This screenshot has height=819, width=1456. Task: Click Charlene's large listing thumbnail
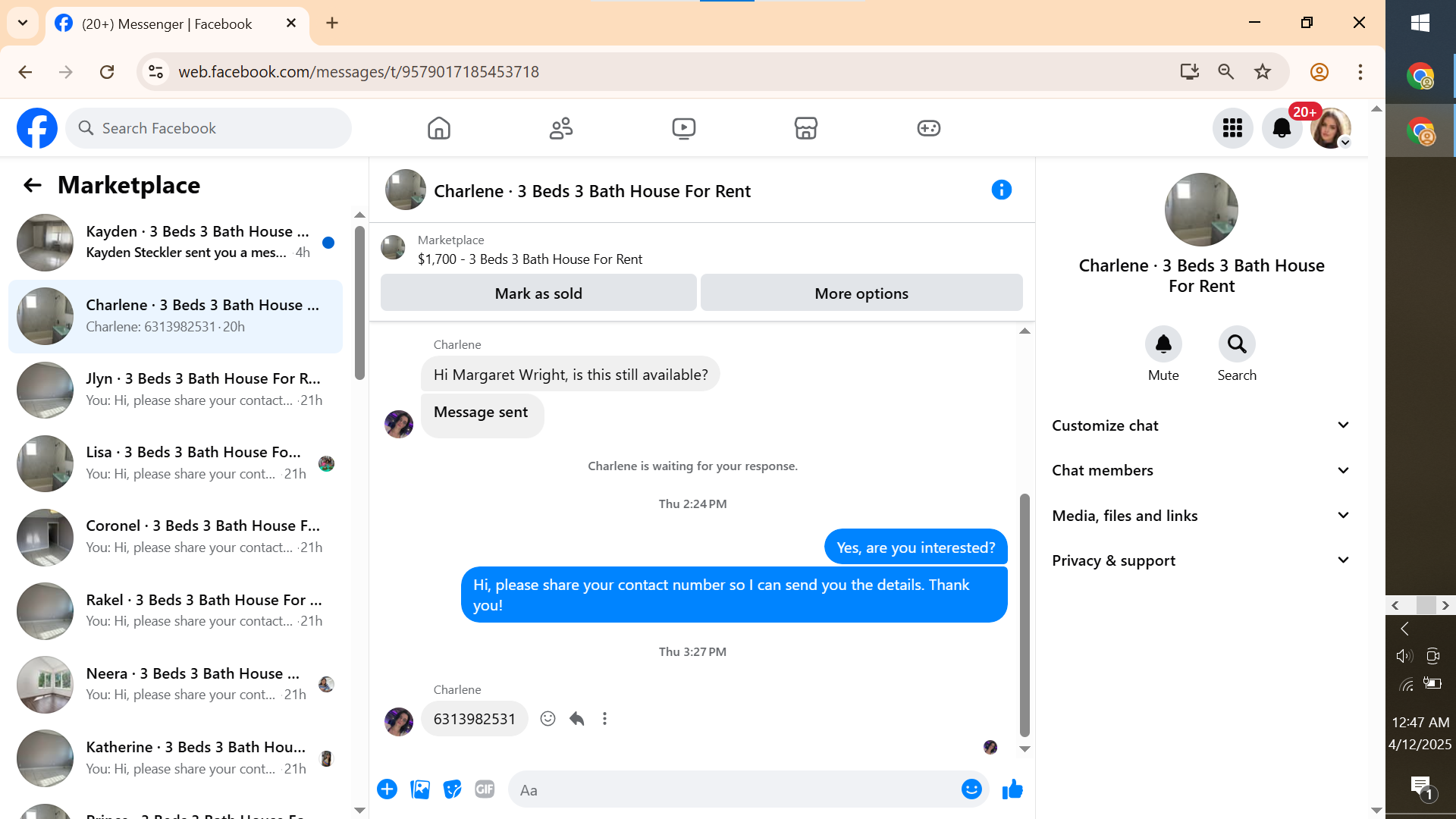(x=1201, y=209)
